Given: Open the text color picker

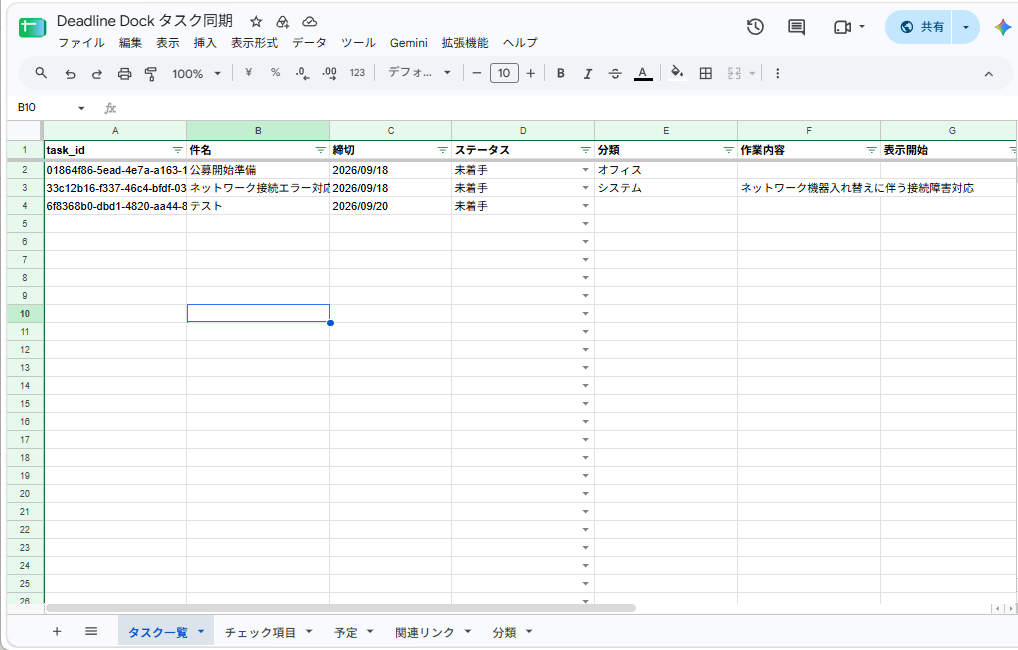Looking at the screenshot, I should pyautogui.click(x=643, y=73).
